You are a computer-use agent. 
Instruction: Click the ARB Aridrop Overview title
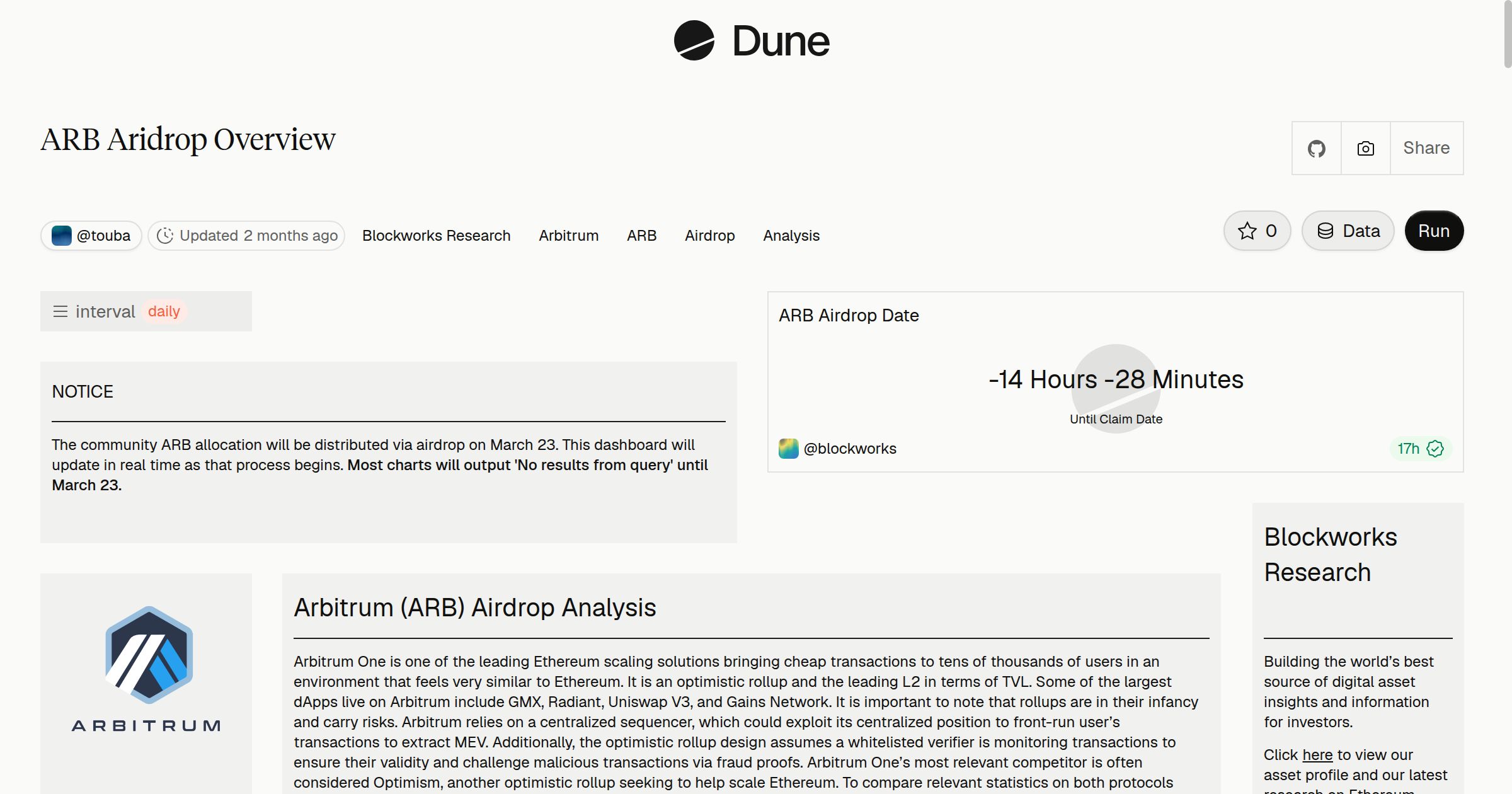point(188,139)
